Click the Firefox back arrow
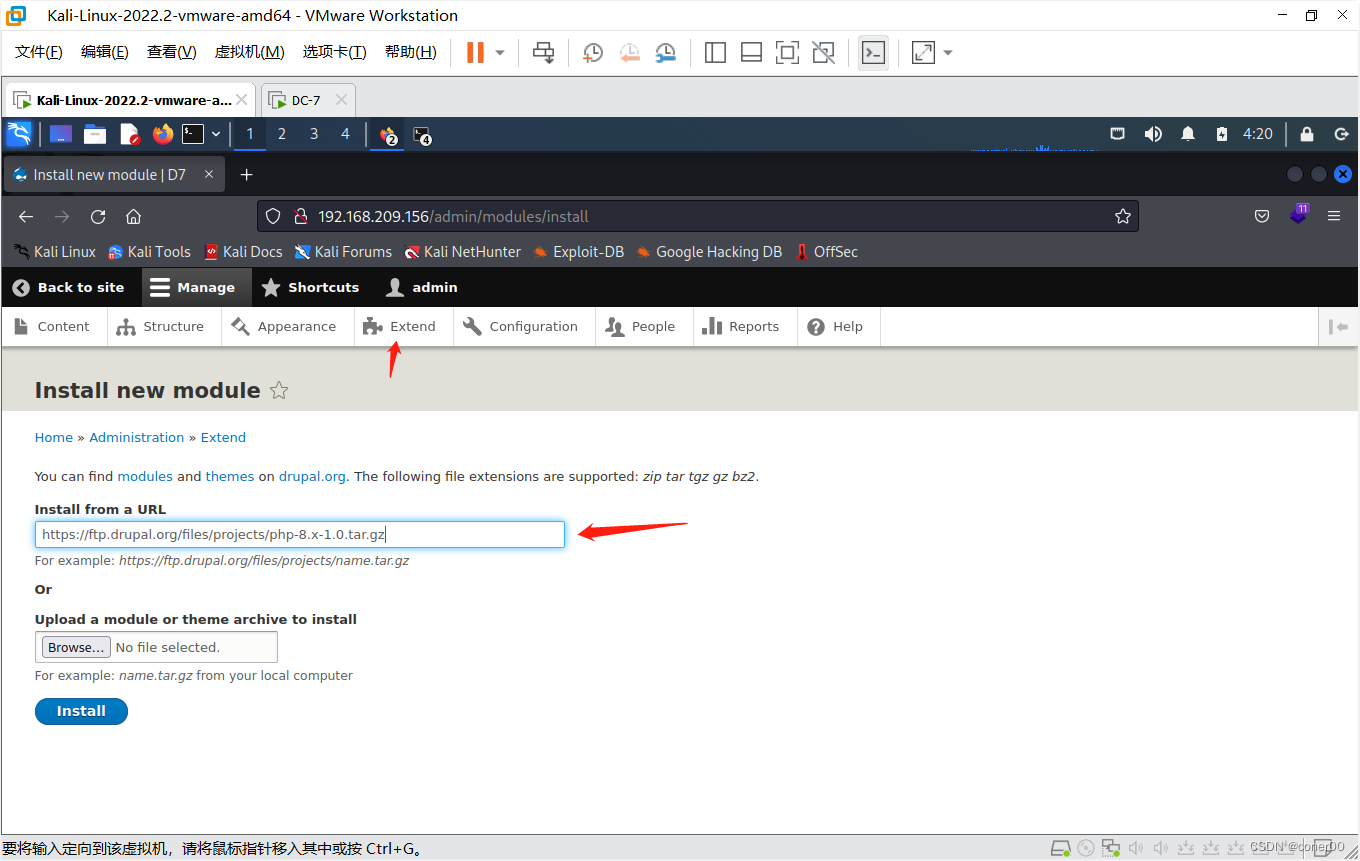Screen dimensions: 1360x861 [x=26, y=216]
